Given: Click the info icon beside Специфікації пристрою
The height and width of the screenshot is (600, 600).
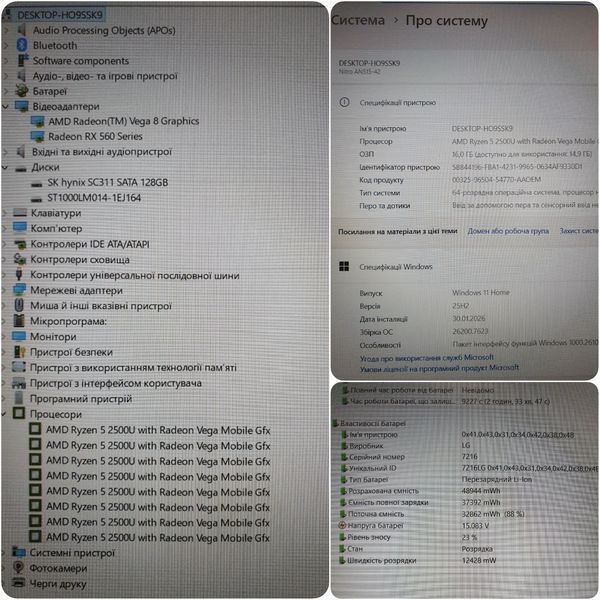Looking at the screenshot, I should (344, 102).
